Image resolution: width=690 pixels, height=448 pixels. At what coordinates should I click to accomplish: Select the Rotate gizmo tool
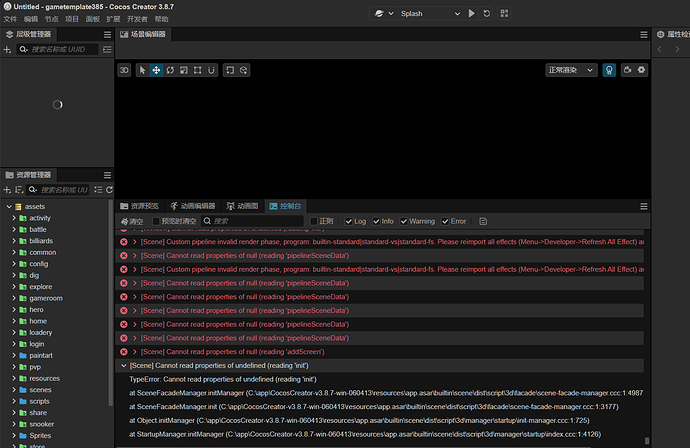170,70
